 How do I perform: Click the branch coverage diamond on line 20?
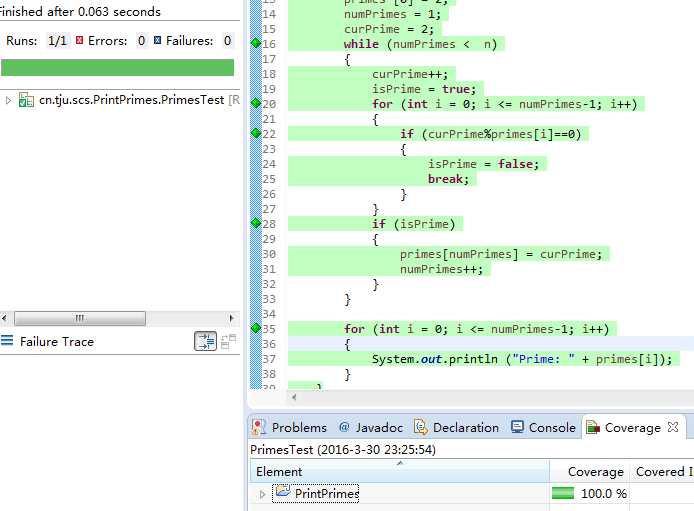(x=256, y=103)
